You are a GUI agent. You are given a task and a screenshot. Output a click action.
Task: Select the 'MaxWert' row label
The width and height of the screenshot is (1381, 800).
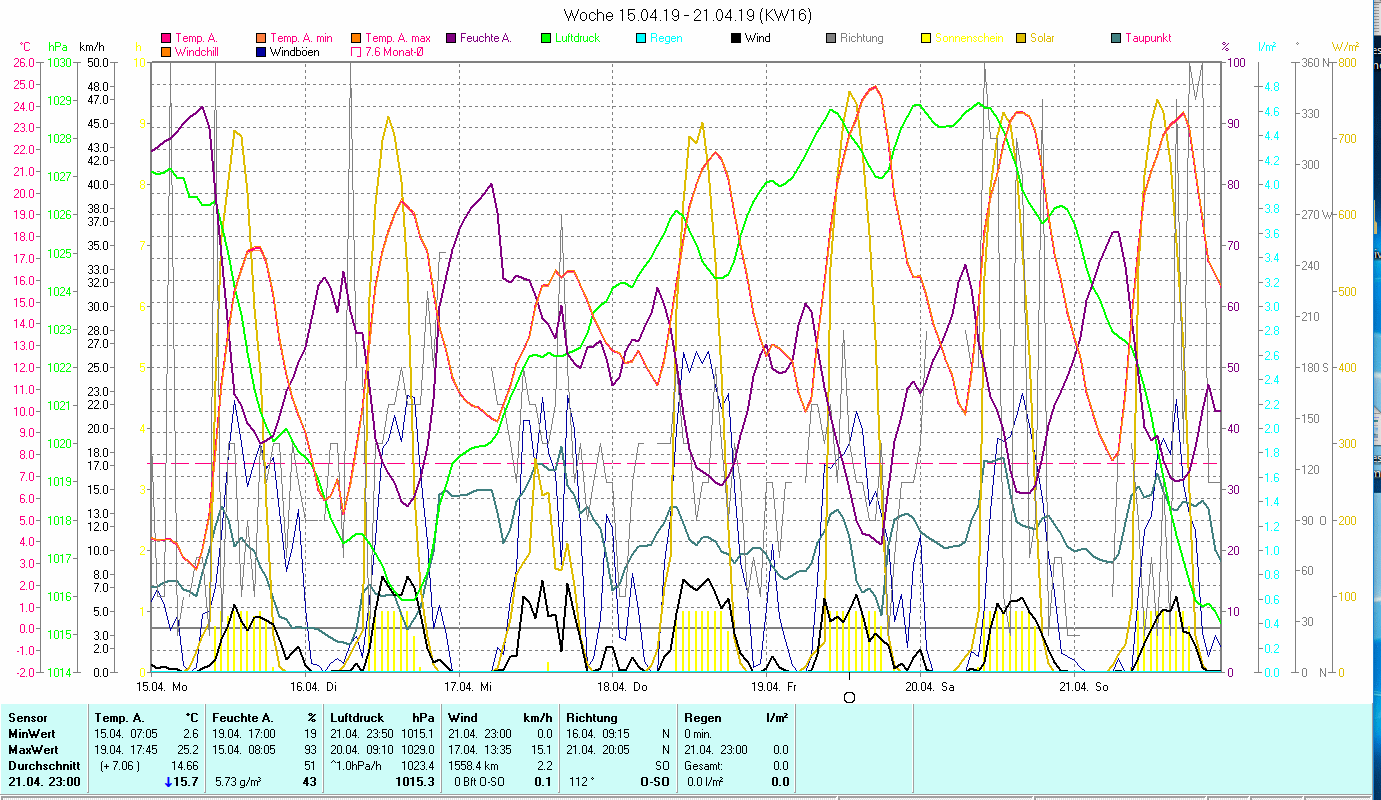[x=32, y=750]
